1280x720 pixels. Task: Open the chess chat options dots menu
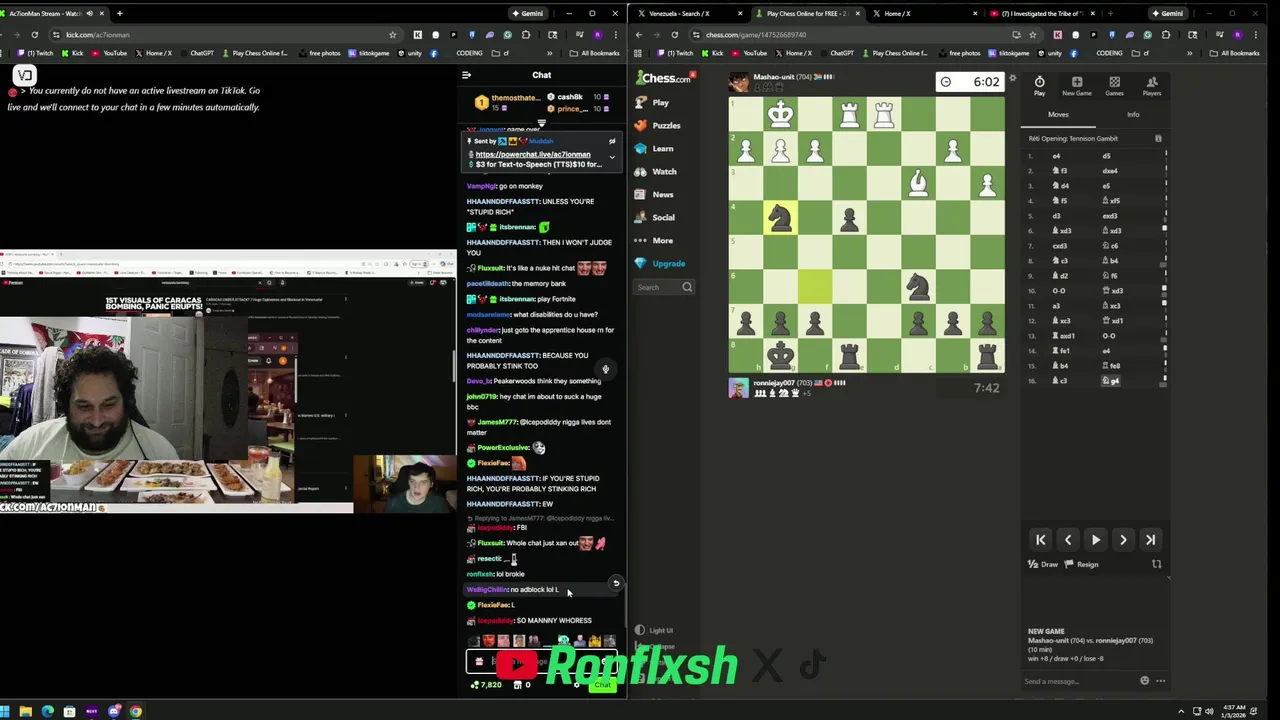point(1161,681)
